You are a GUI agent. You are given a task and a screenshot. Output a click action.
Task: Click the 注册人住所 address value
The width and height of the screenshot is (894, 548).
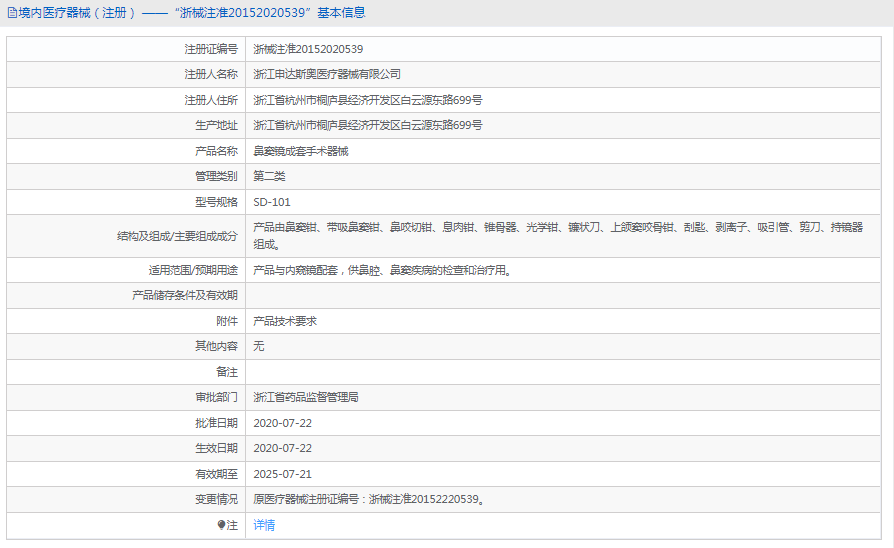pyautogui.click(x=368, y=100)
